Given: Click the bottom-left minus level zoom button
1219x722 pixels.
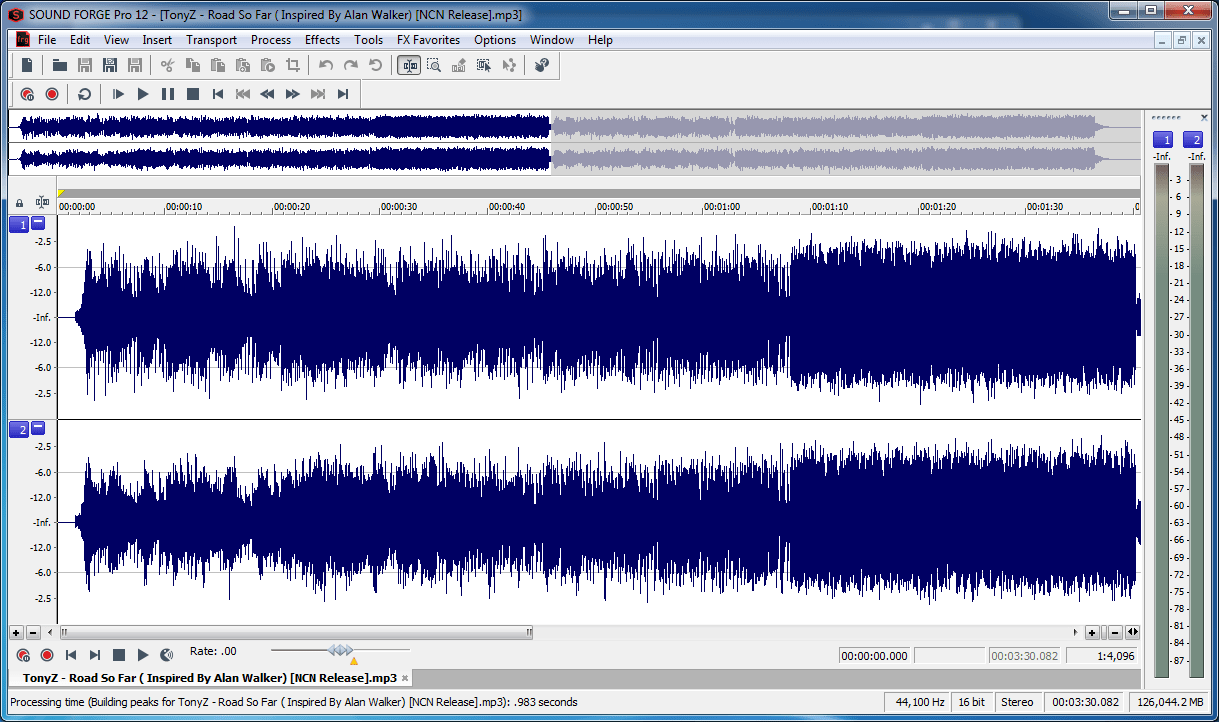Looking at the screenshot, I should 33,633.
